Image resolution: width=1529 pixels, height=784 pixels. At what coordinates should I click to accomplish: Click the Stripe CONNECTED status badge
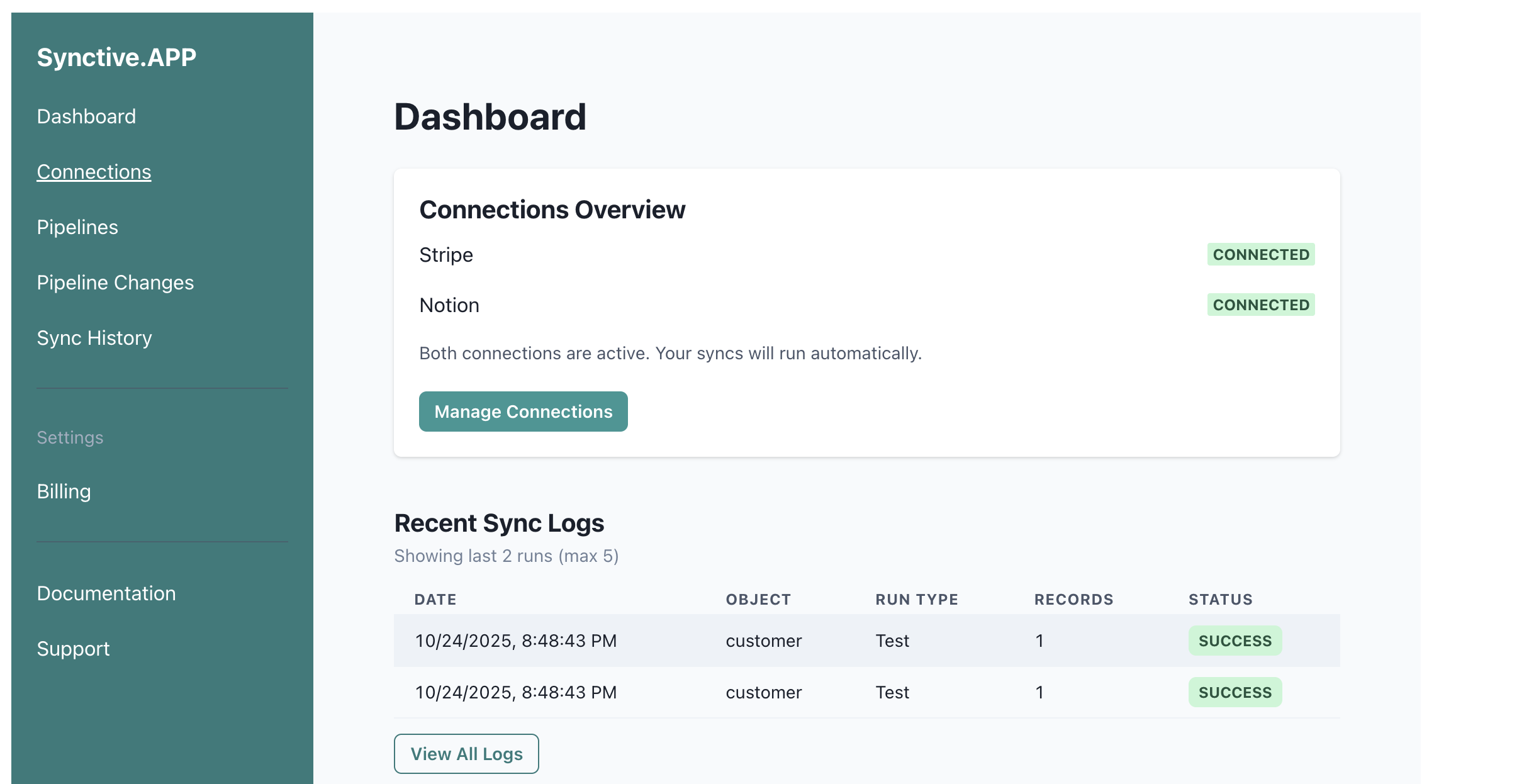point(1260,254)
